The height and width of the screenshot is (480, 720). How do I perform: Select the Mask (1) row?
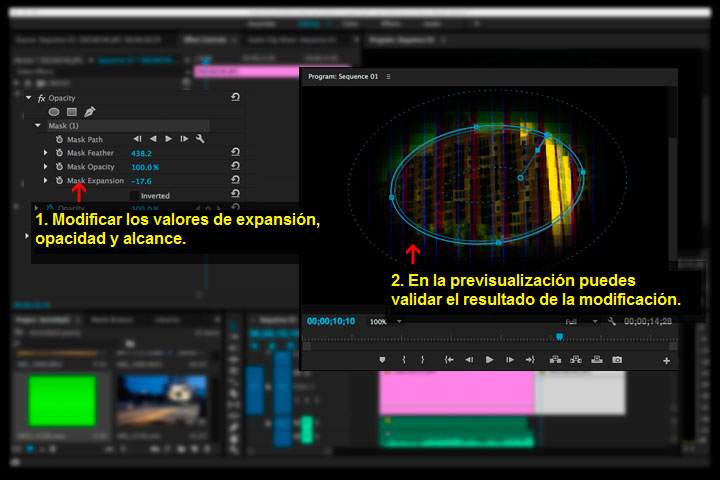pyautogui.click(x=129, y=125)
